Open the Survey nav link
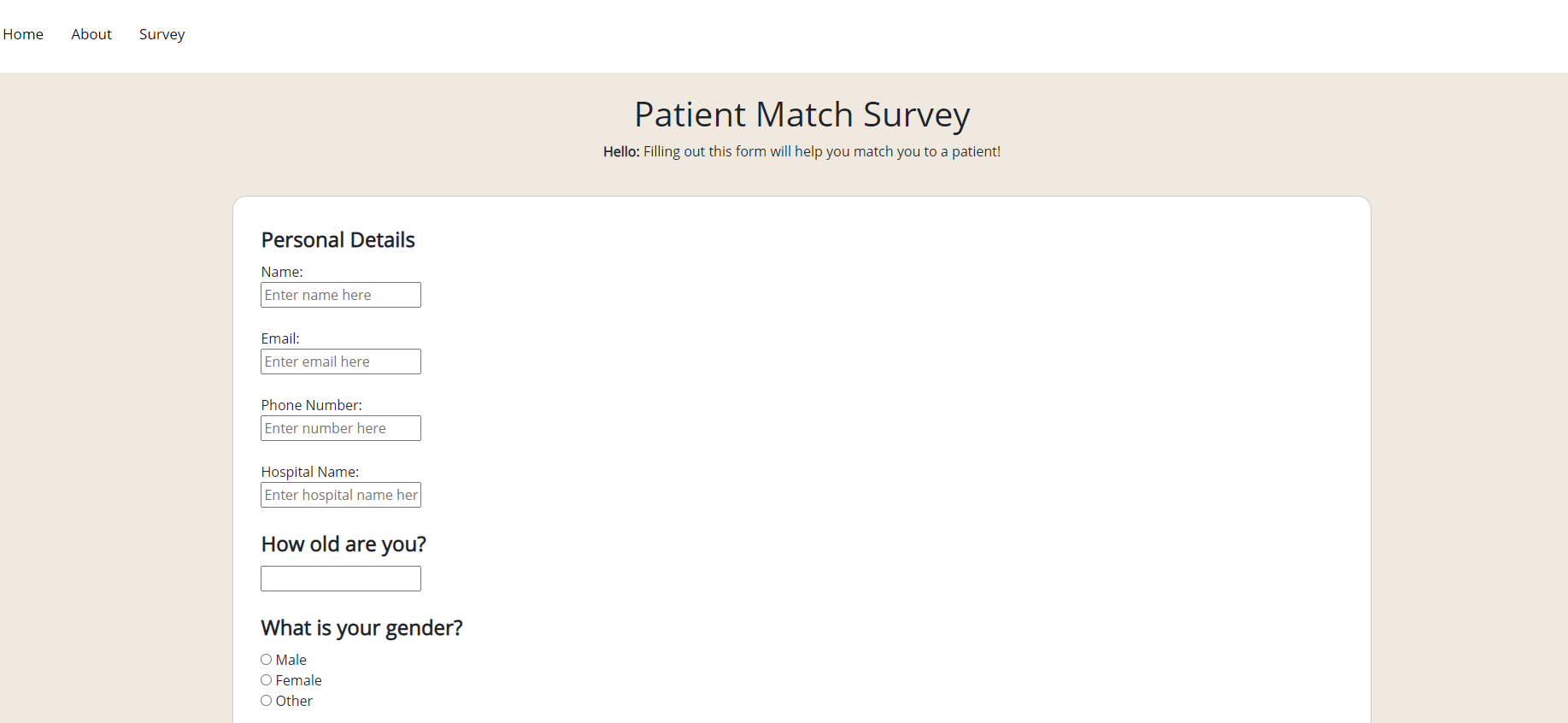This screenshot has height=723, width=1568. pyautogui.click(x=161, y=34)
